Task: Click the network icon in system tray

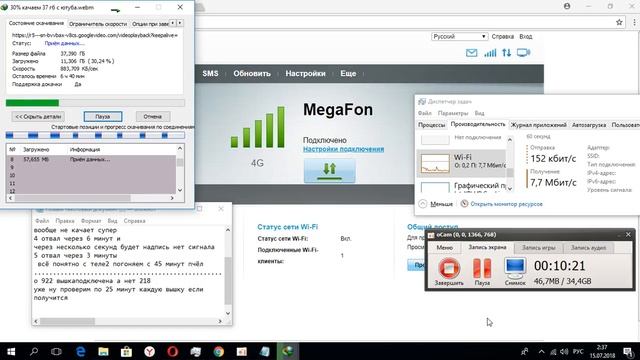Action: 553,351
